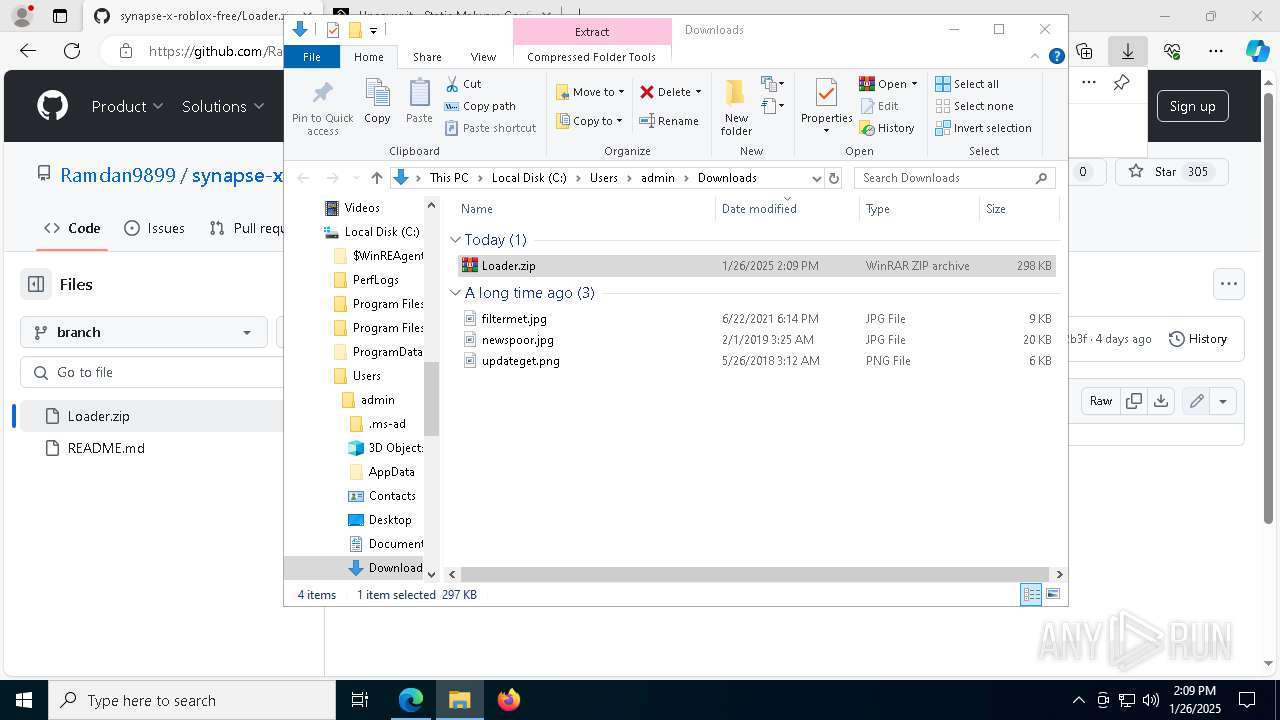The width and height of the screenshot is (1280, 720).
Task: Cut the selected file
Action: [x=463, y=84]
